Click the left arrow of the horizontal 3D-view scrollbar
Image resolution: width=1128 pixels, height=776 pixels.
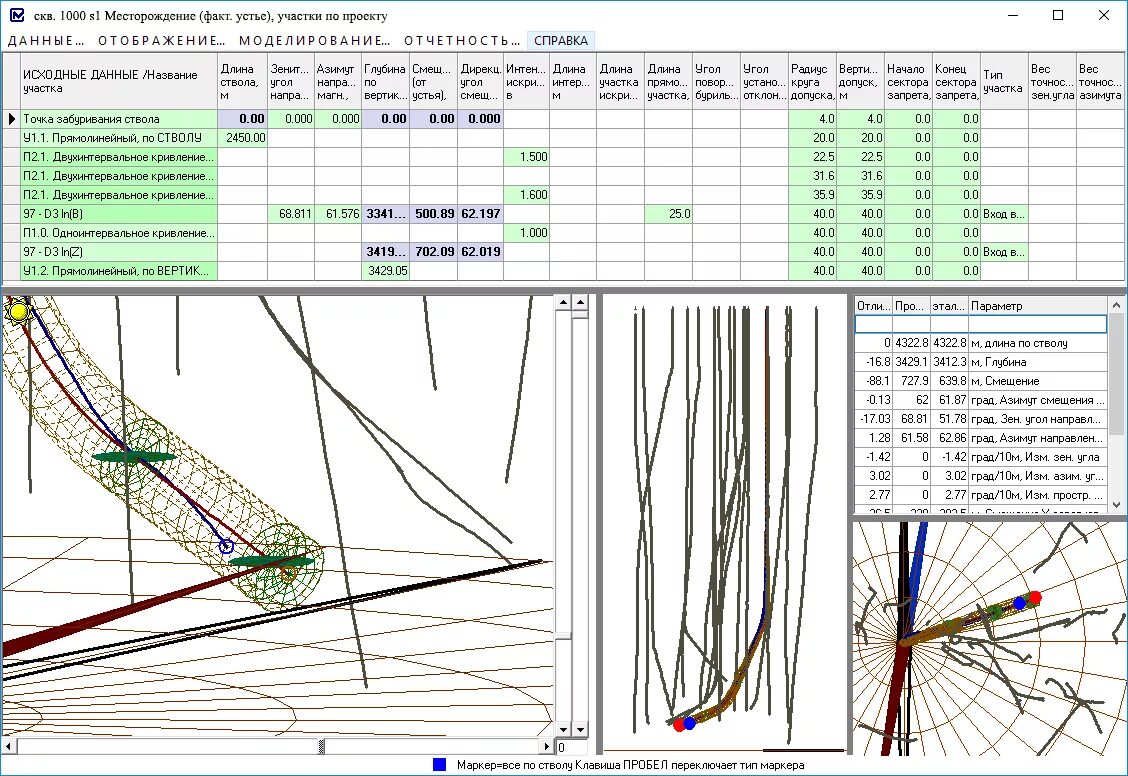[9, 747]
